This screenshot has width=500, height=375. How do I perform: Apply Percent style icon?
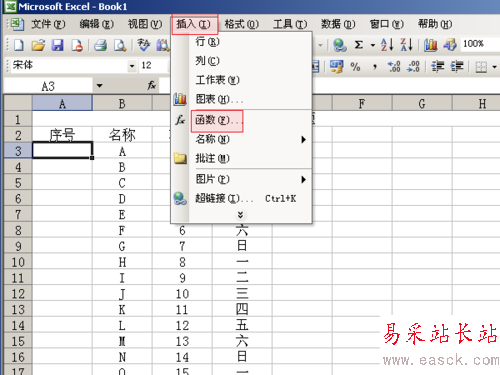355,67
